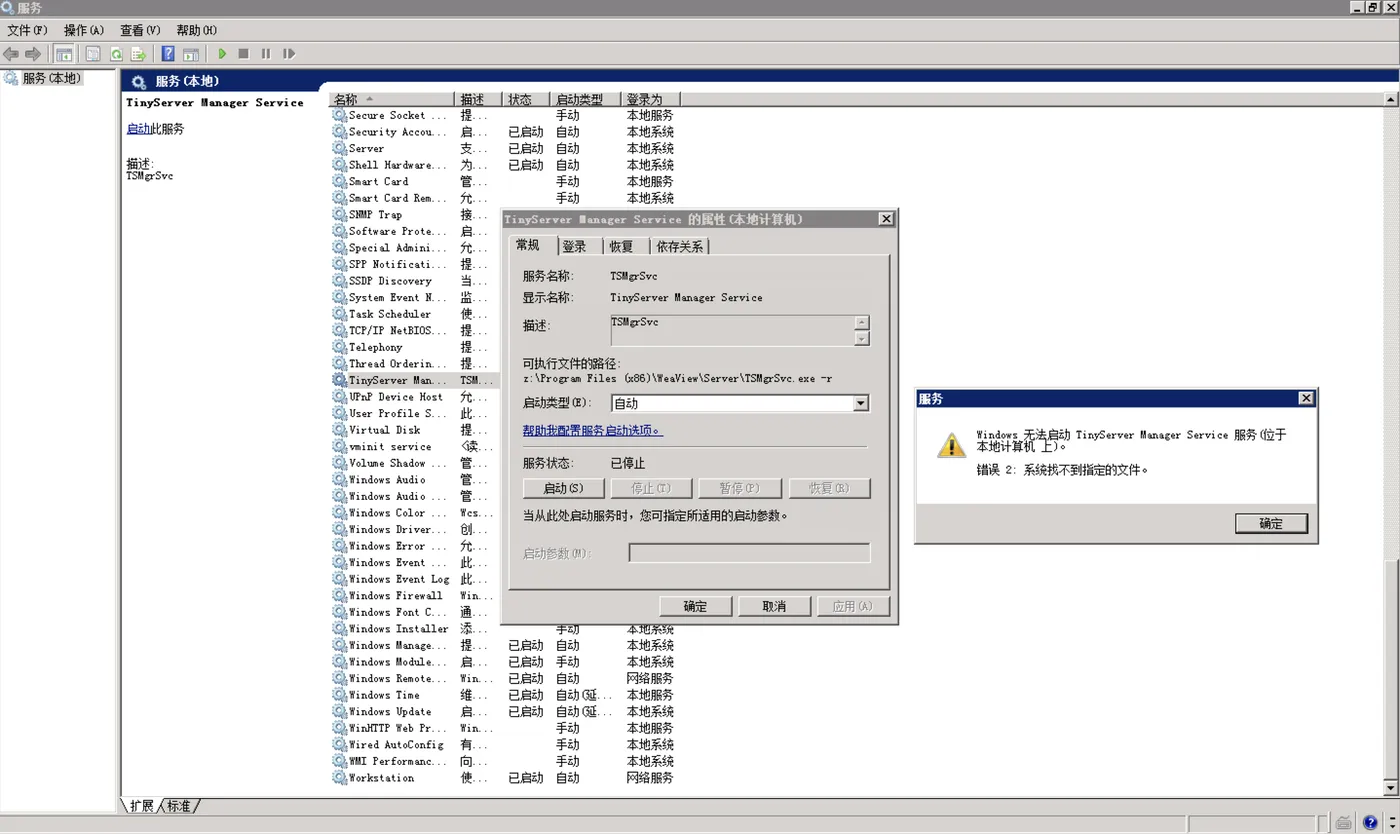The image size is (1400, 834).
Task: Sort services by the 名称 column header
Action: [392, 99]
